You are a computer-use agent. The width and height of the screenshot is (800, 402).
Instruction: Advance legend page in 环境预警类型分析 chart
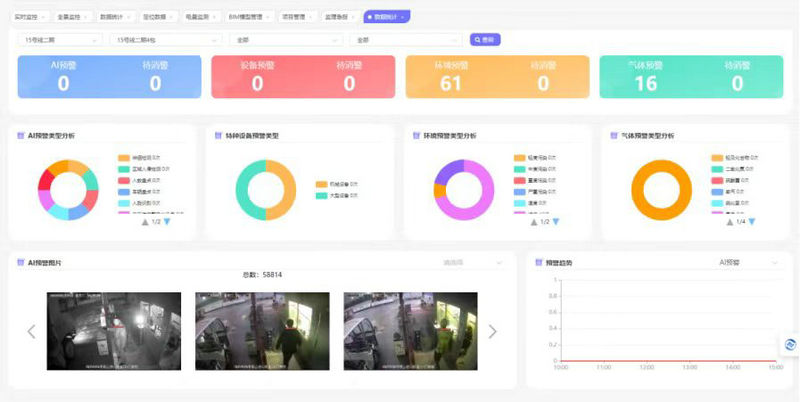click(x=557, y=222)
